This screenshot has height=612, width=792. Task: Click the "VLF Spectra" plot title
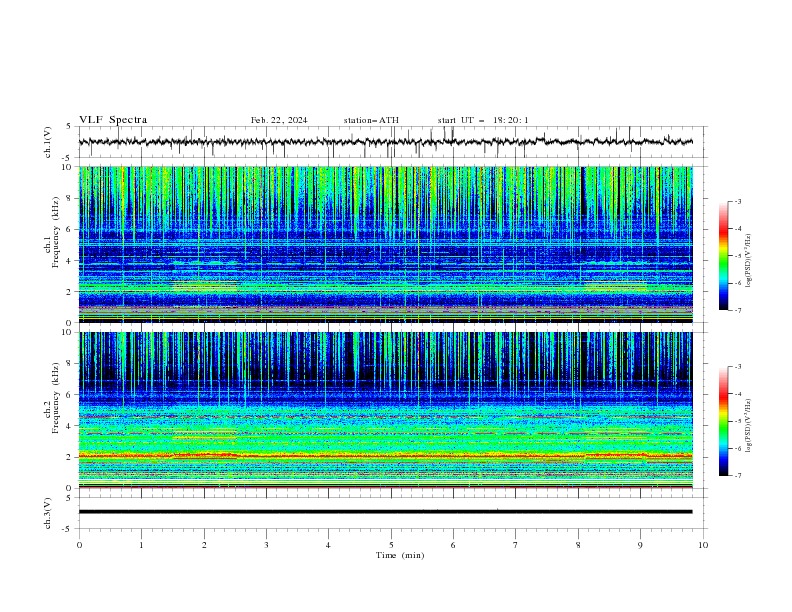pyautogui.click(x=113, y=120)
